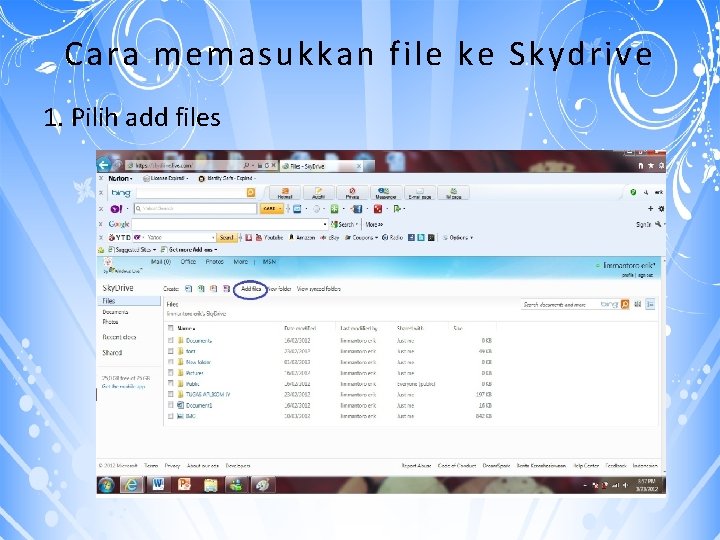The image size is (720, 540).
Task: Click the View synced folders link
Action: pyautogui.click(x=319, y=289)
